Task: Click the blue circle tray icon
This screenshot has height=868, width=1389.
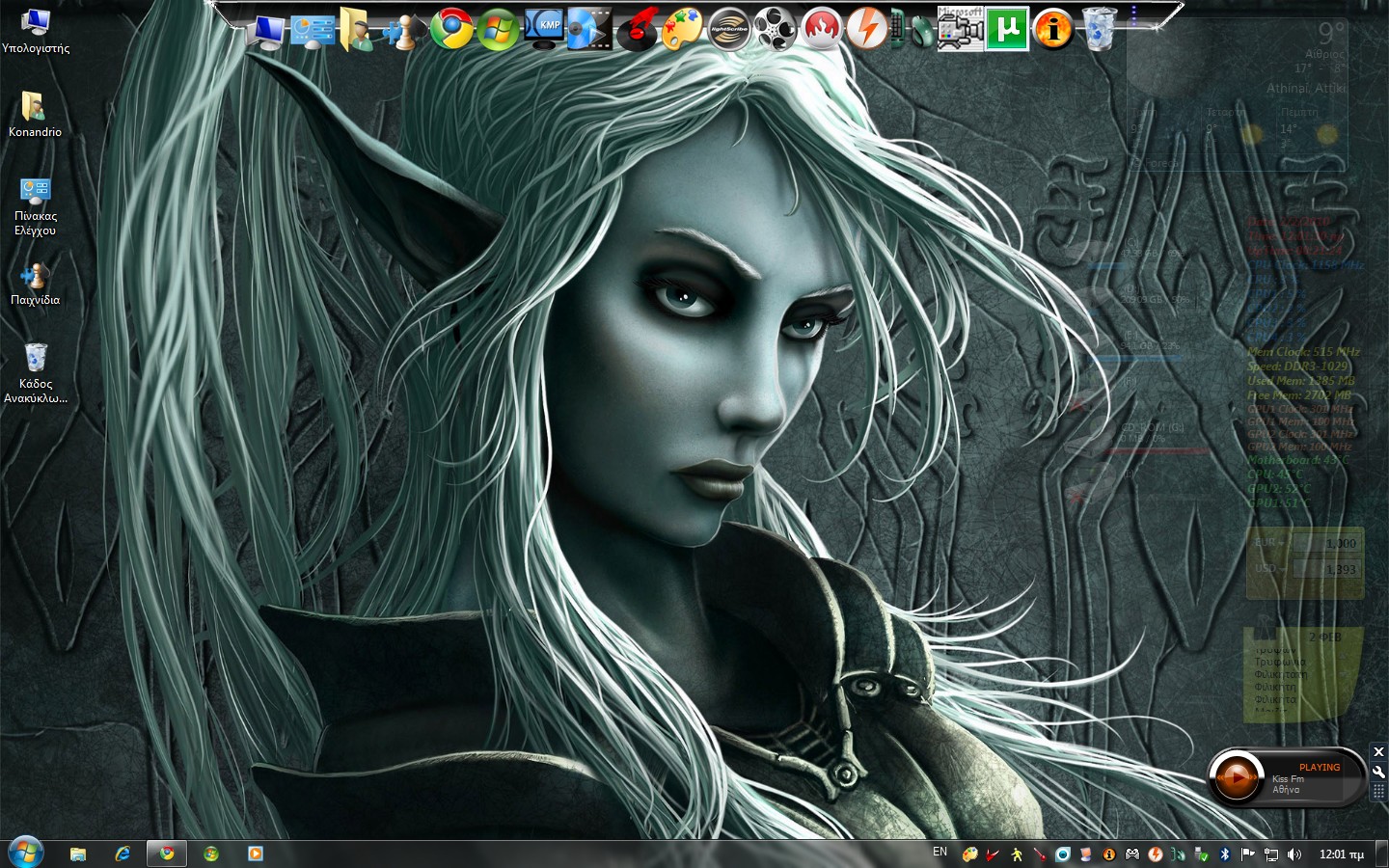Action: [x=1062, y=854]
